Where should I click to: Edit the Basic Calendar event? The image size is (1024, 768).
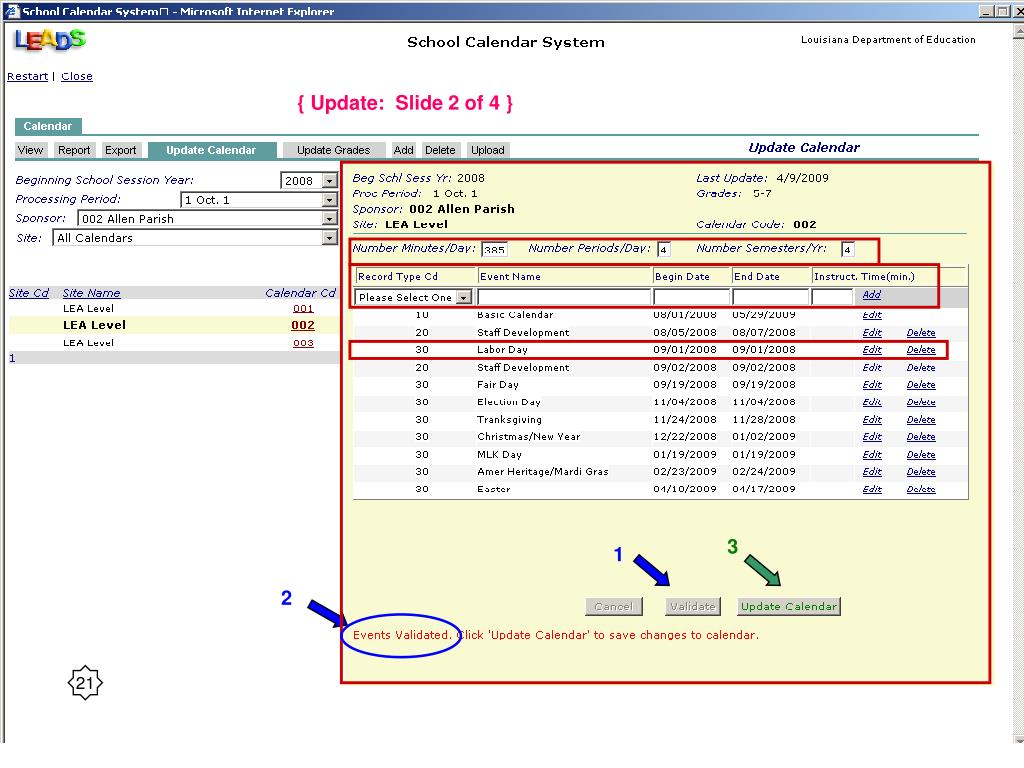pyautogui.click(x=872, y=315)
